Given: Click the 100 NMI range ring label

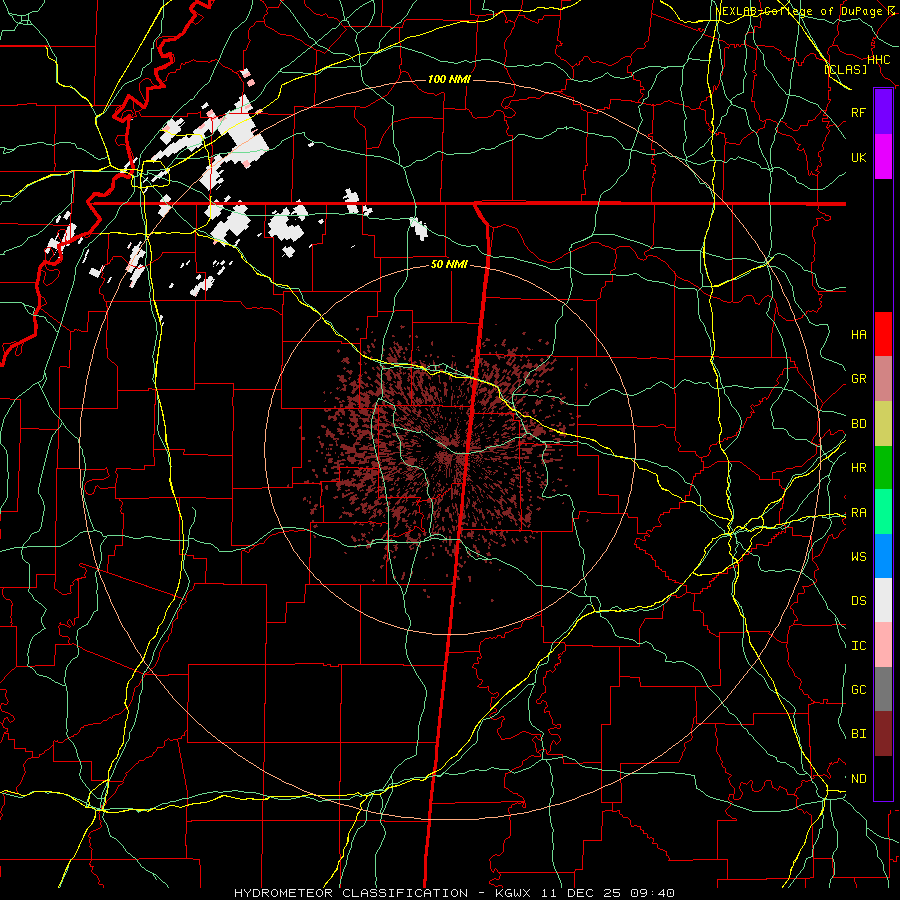Looking at the screenshot, I should tap(449, 79).
